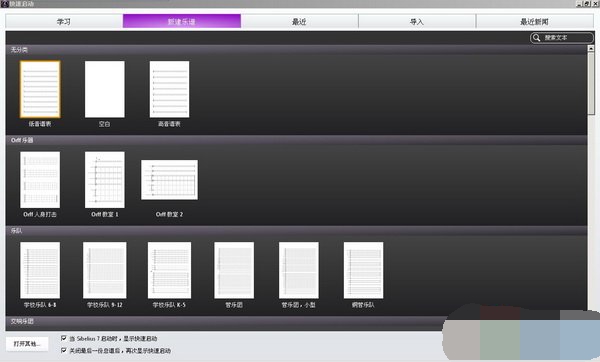The width and height of the screenshot is (600, 362).
Task: Pick the 高音谱表 treble staff template
Action: pos(169,89)
